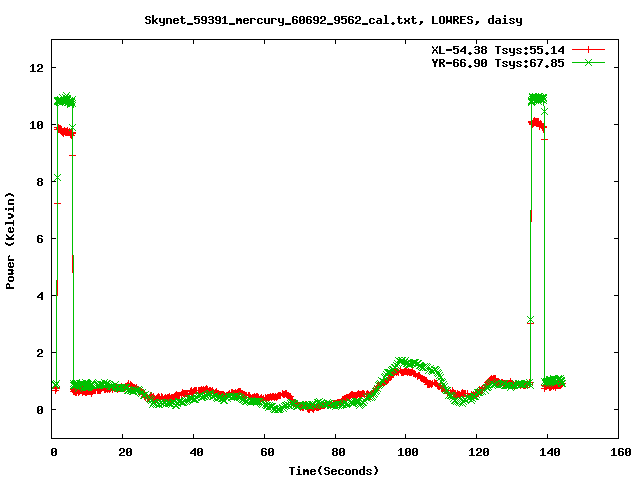Click the red legend line sample
640x480 pixels.
(x=588, y=50)
